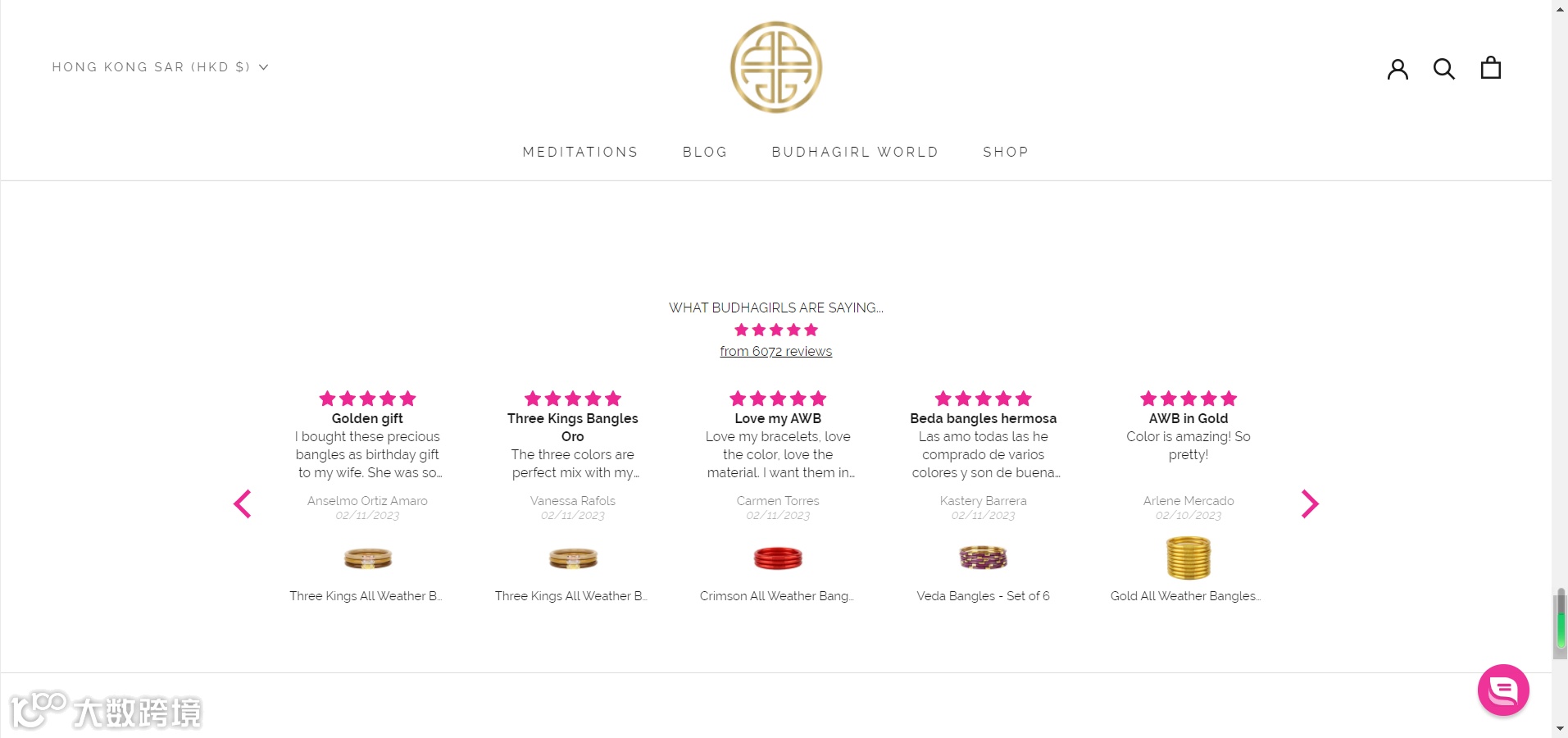Open the BudhaGirl World menu
This screenshot has height=738, width=1568.
click(x=855, y=152)
